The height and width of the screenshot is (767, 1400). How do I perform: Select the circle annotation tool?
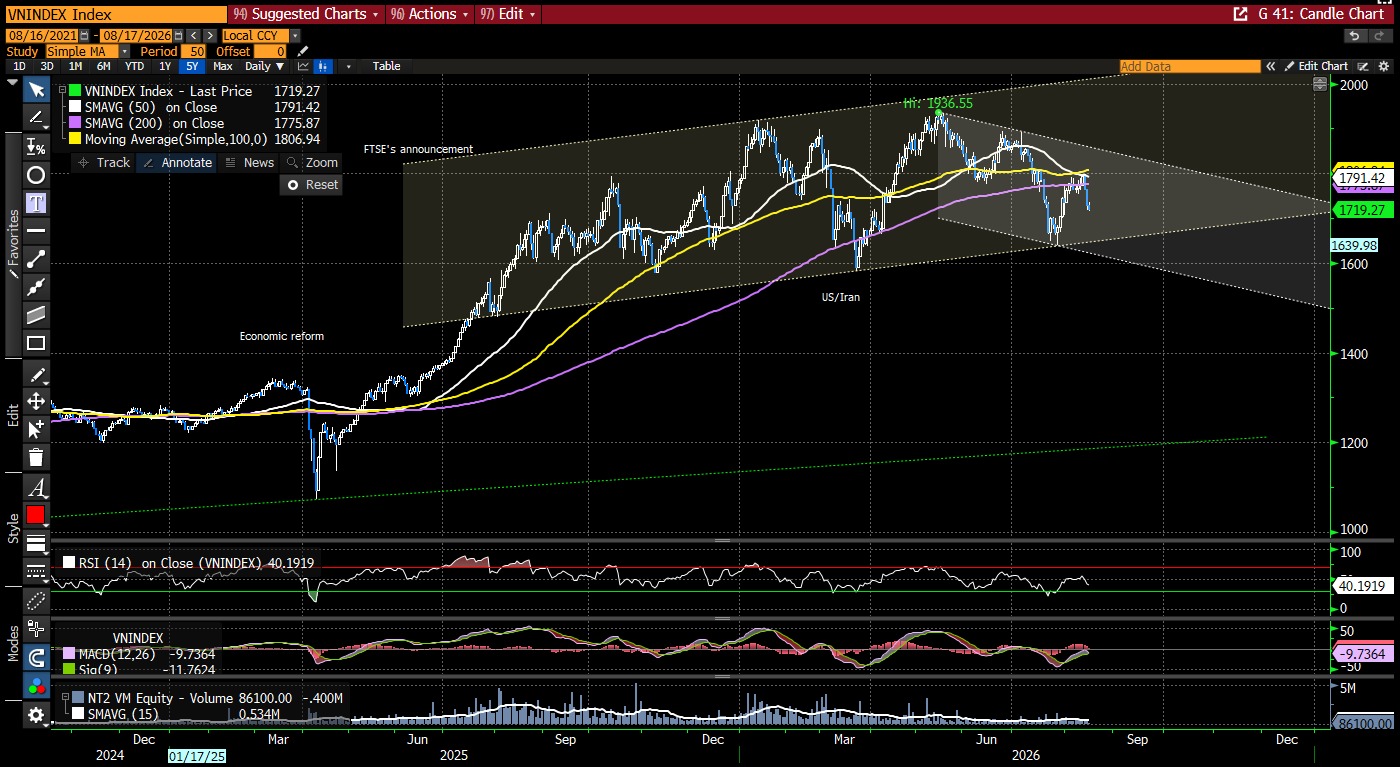tap(36, 175)
